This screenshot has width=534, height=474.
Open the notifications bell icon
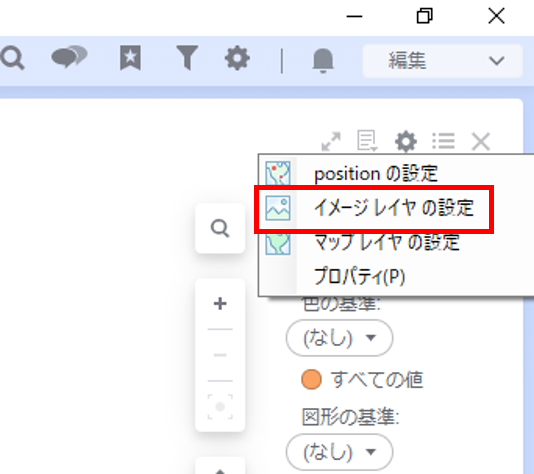(323, 60)
